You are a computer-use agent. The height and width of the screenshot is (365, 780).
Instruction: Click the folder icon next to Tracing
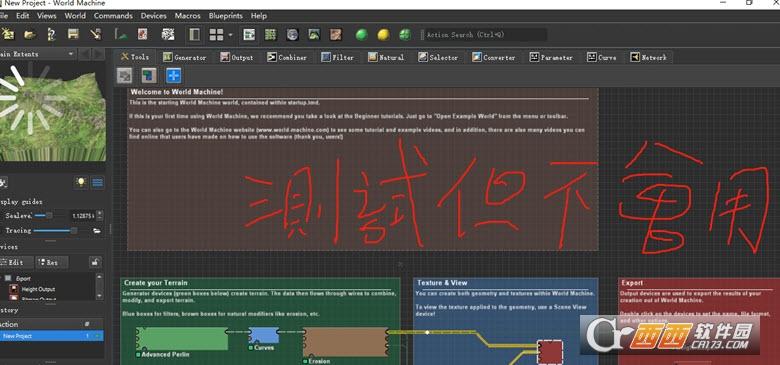click(97, 231)
